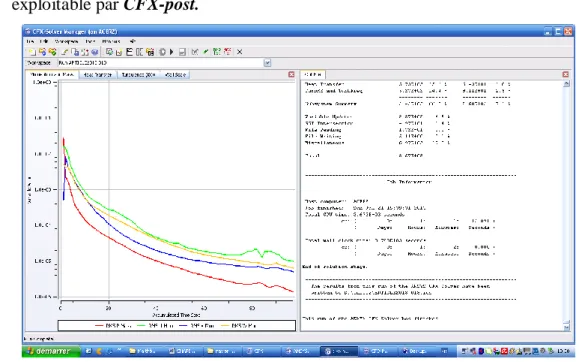Click the help icon in the menu bar

point(132,41)
